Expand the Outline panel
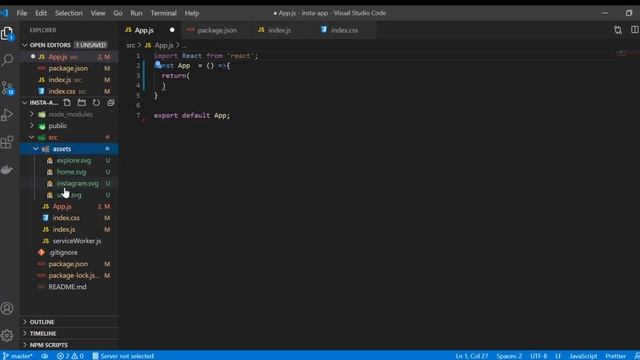The height and width of the screenshot is (360, 640). (x=69, y=322)
